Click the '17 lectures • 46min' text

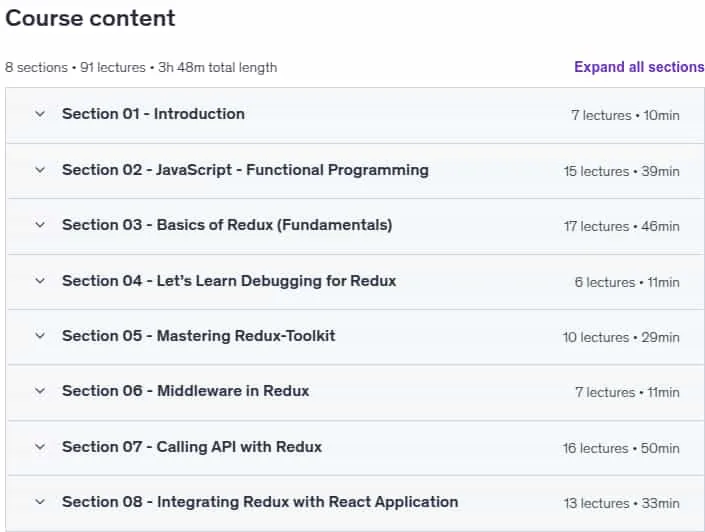tap(621, 226)
